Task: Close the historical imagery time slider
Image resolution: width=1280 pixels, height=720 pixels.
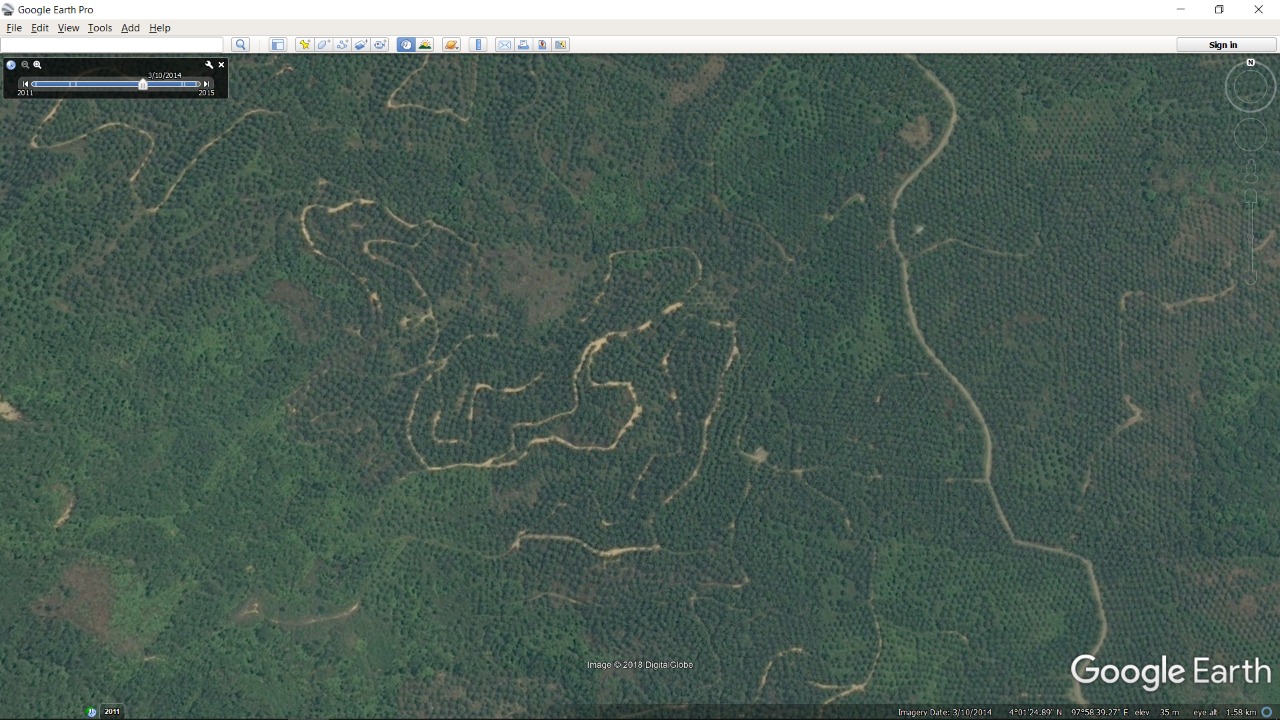Action: click(221, 65)
